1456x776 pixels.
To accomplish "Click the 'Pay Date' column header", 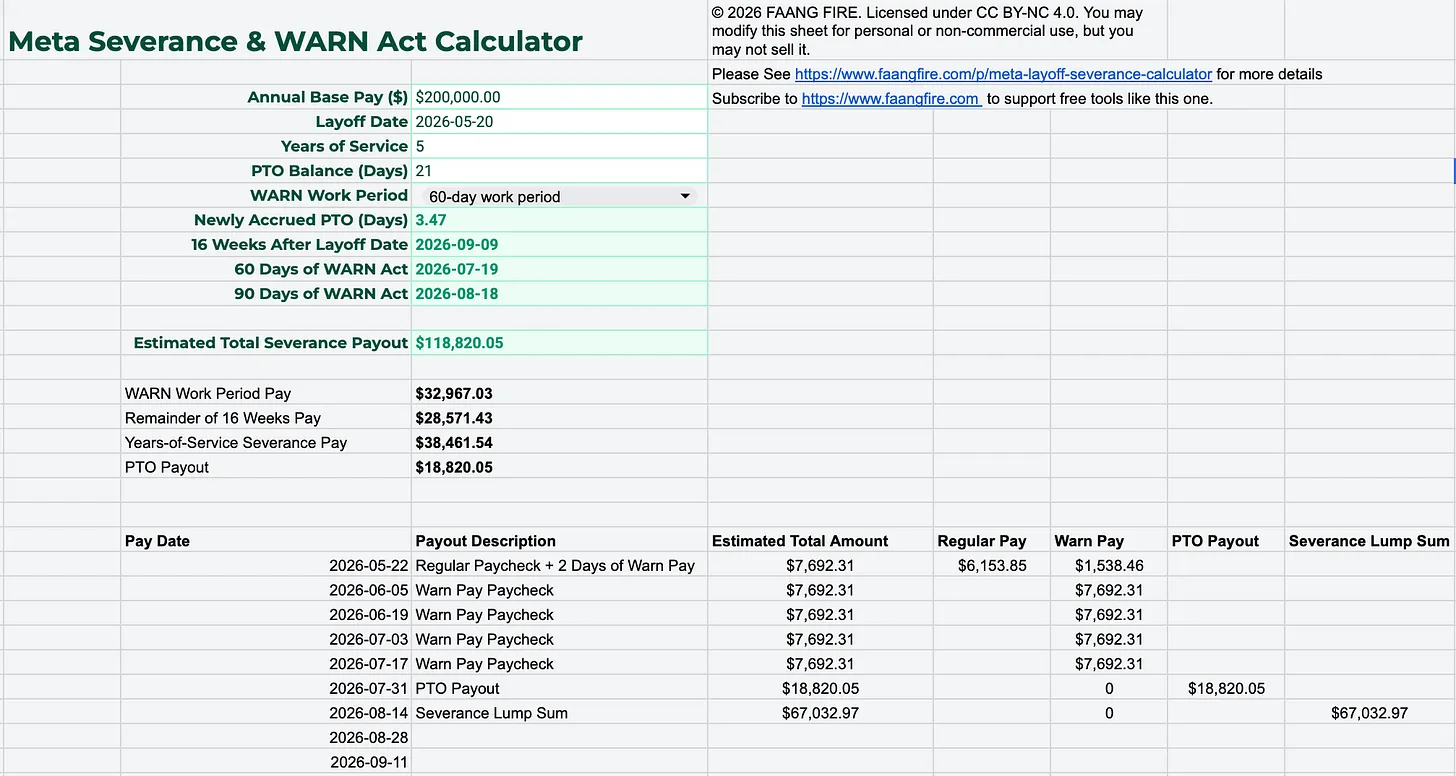I will pyautogui.click(x=157, y=541).
